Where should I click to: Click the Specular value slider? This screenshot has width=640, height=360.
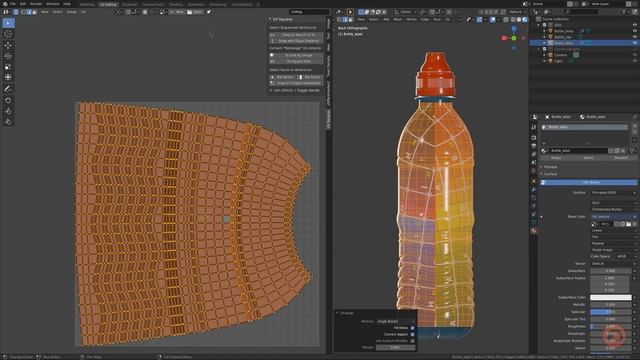611,312
